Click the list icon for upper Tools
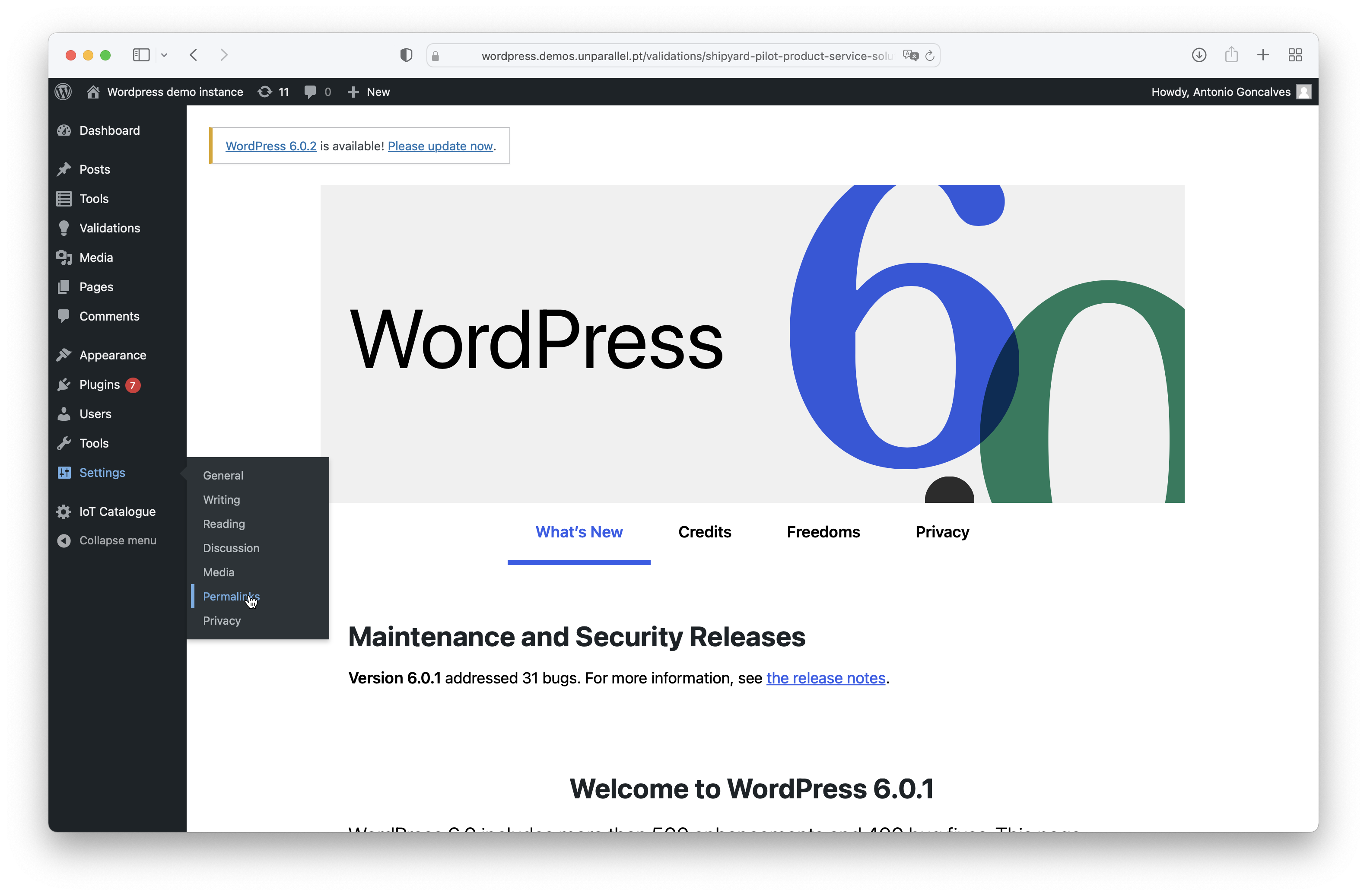Image resolution: width=1367 pixels, height=896 pixels. pos(64,199)
